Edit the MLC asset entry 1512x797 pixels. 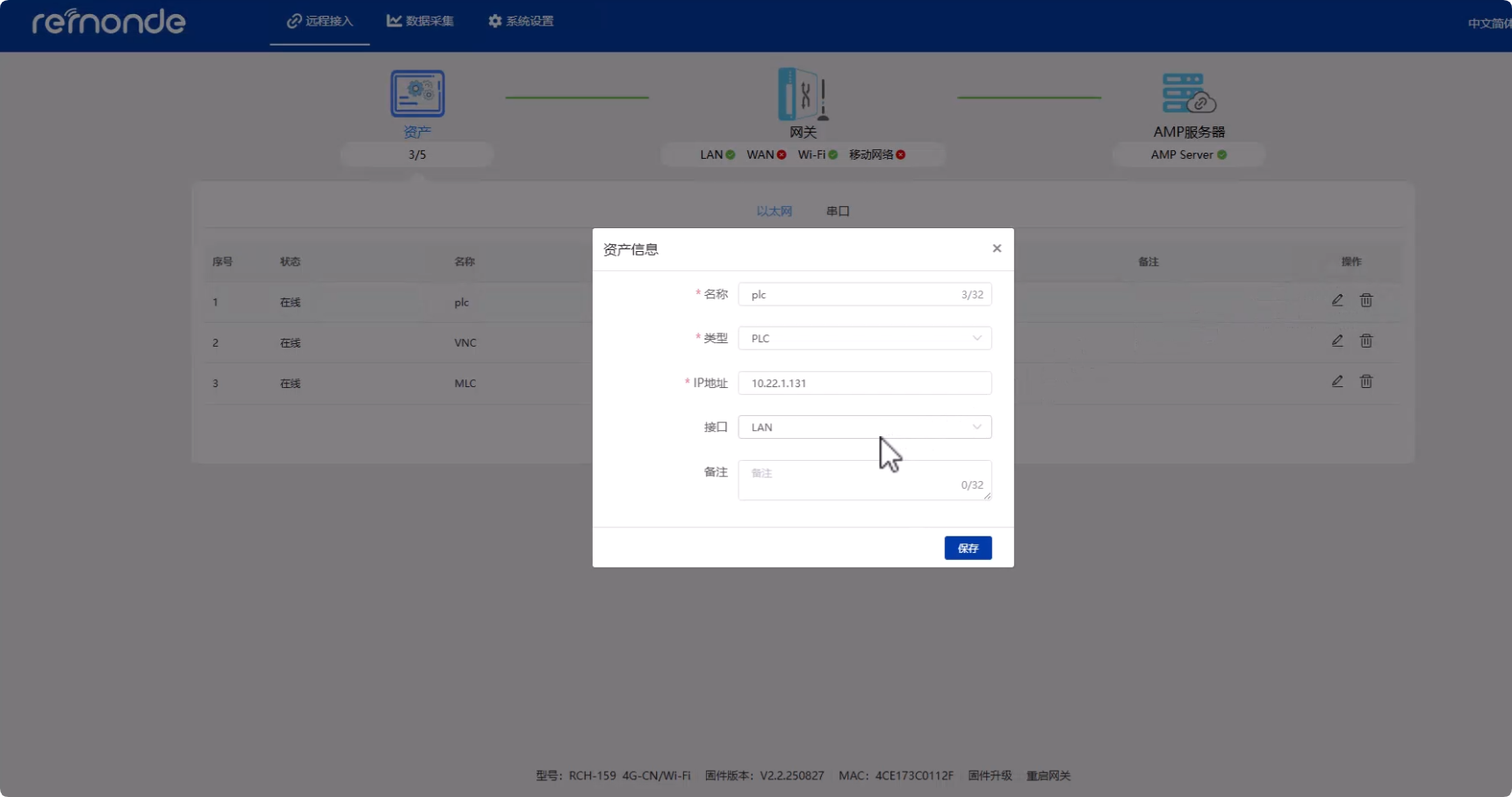pos(1337,381)
